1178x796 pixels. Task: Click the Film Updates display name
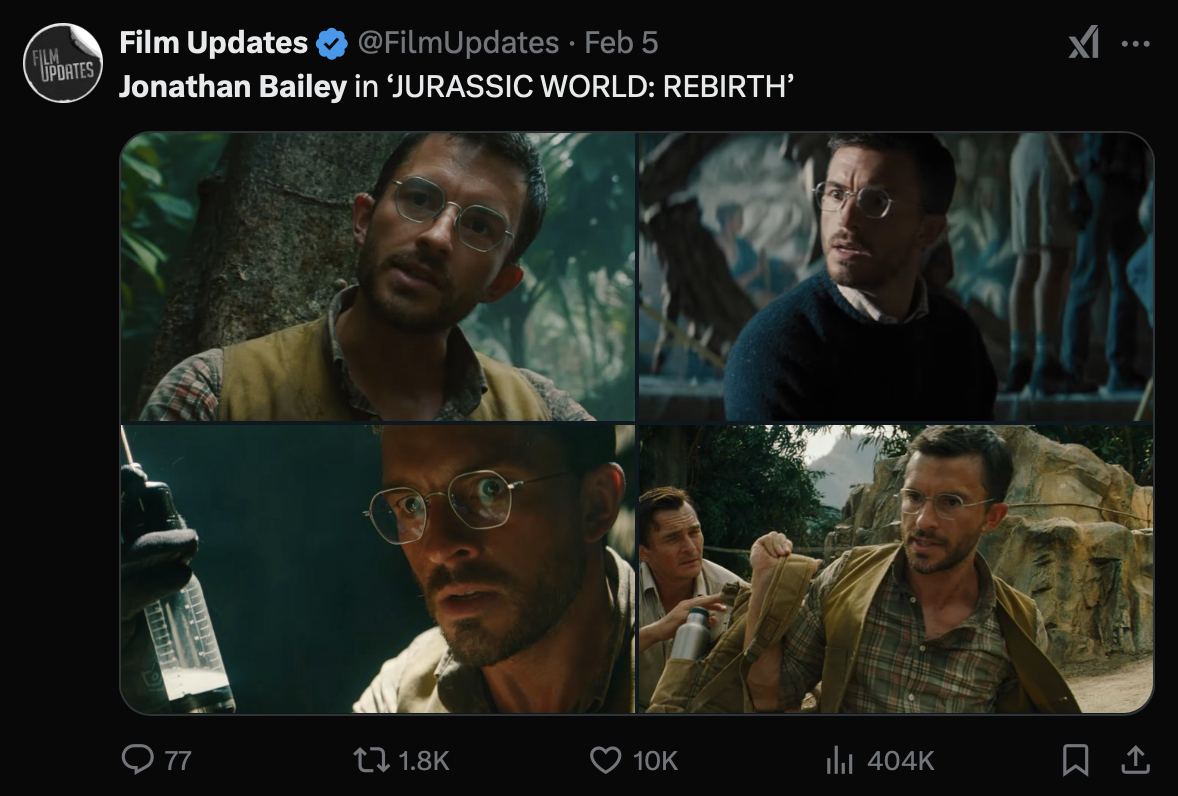click(213, 43)
